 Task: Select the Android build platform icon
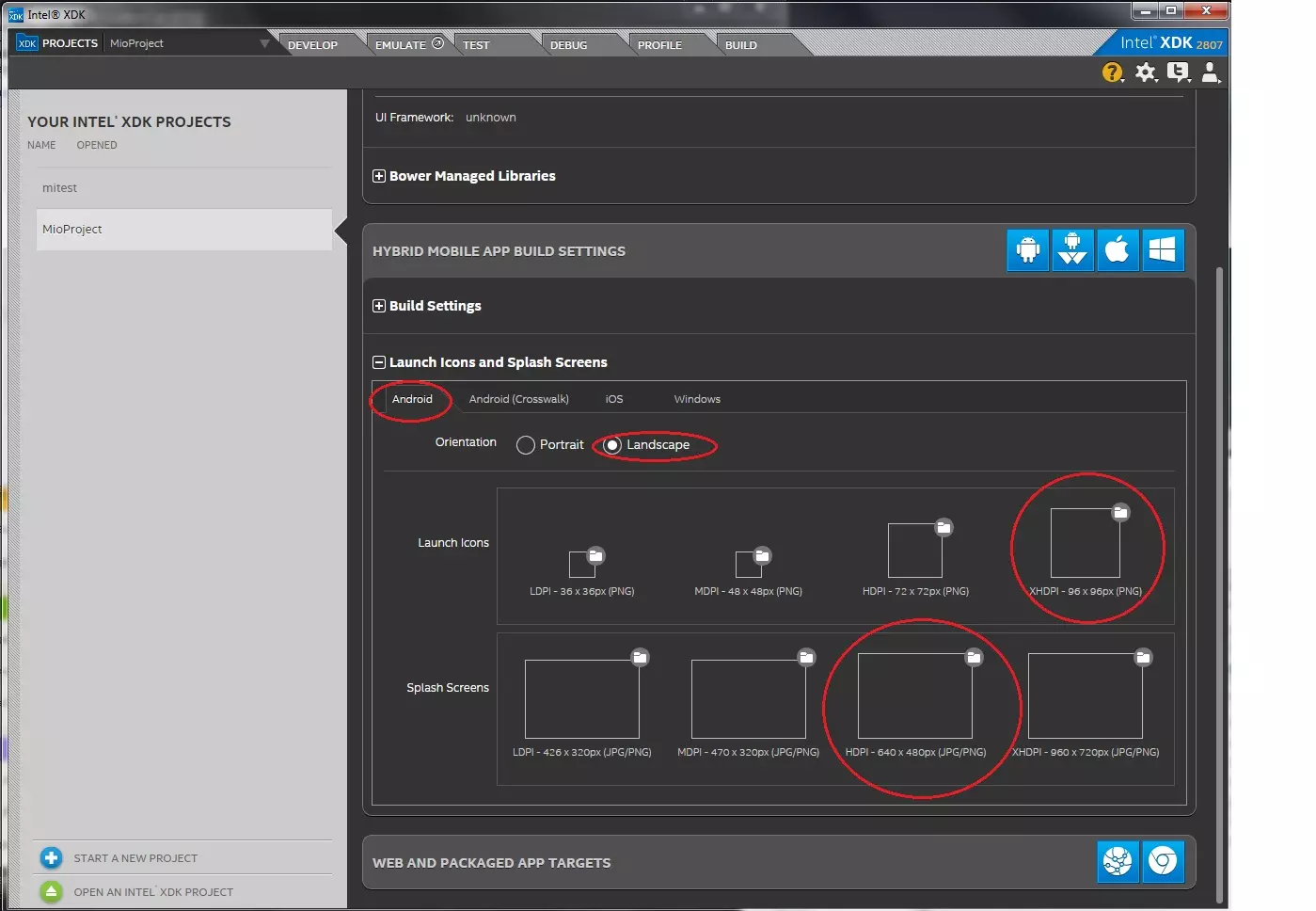click(1027, 250)
